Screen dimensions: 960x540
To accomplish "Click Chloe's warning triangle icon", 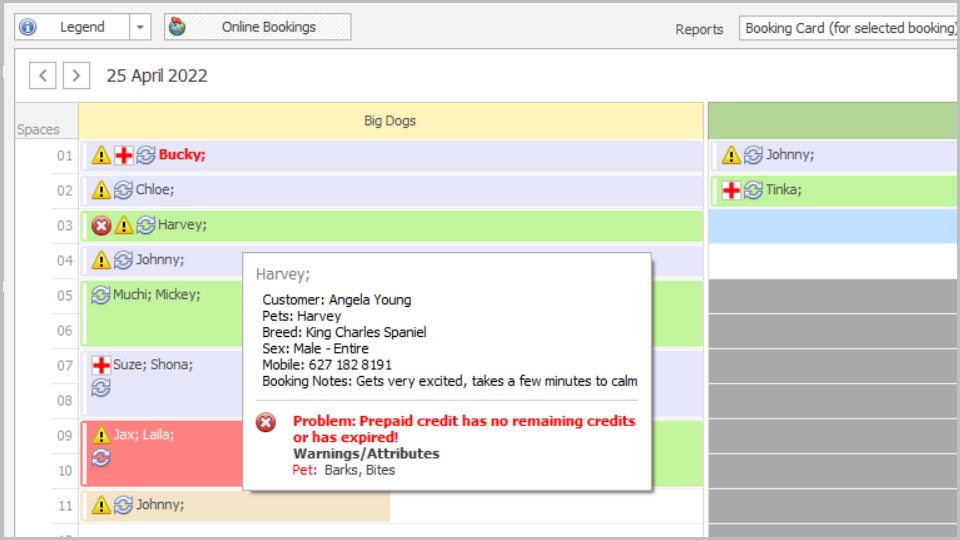I will pos(102,190).
